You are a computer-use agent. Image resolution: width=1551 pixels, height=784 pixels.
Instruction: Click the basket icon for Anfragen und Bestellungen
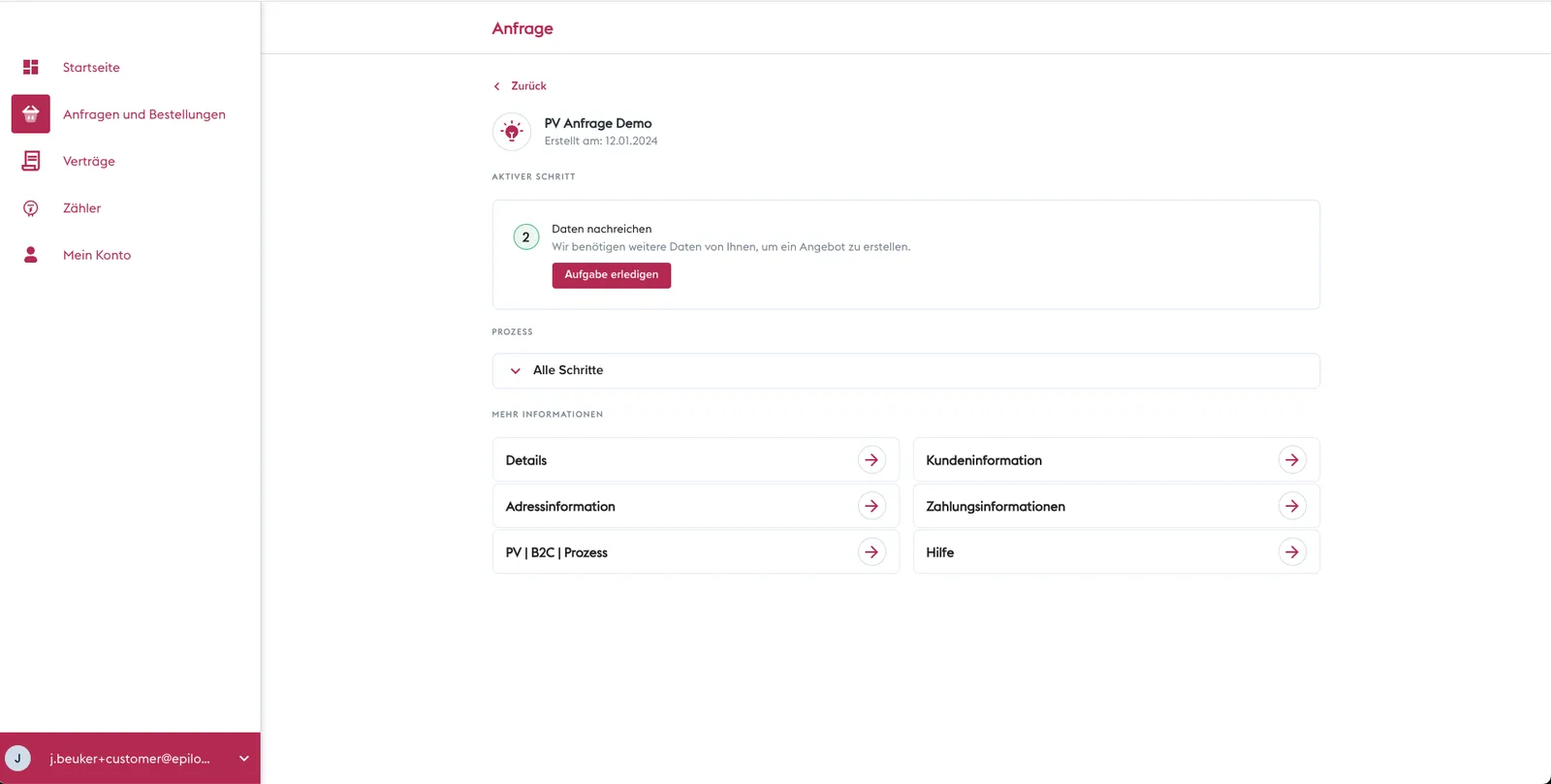click(x=31, y=114)
